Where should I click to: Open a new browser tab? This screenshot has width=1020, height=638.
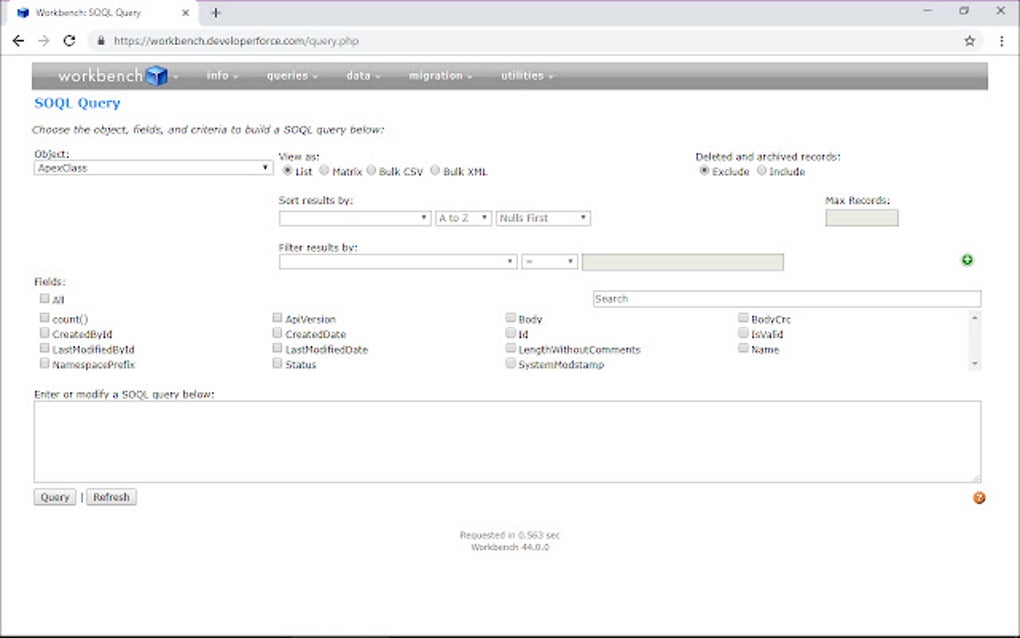[x=215, y=13]
